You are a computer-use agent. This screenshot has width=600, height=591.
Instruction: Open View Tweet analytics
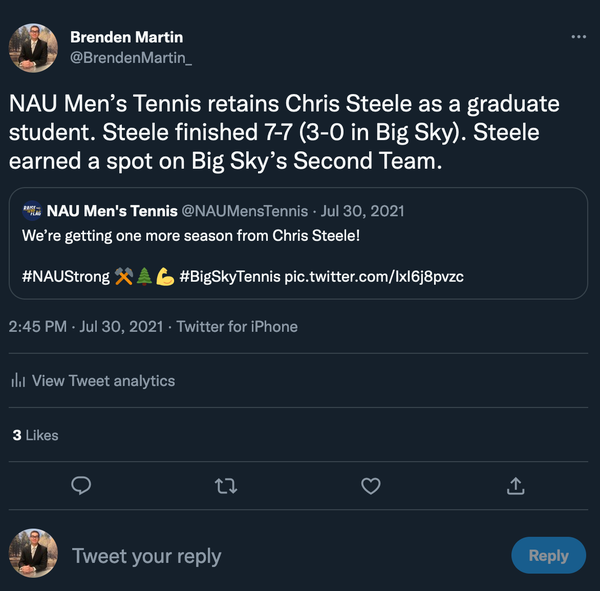(103, 381)
